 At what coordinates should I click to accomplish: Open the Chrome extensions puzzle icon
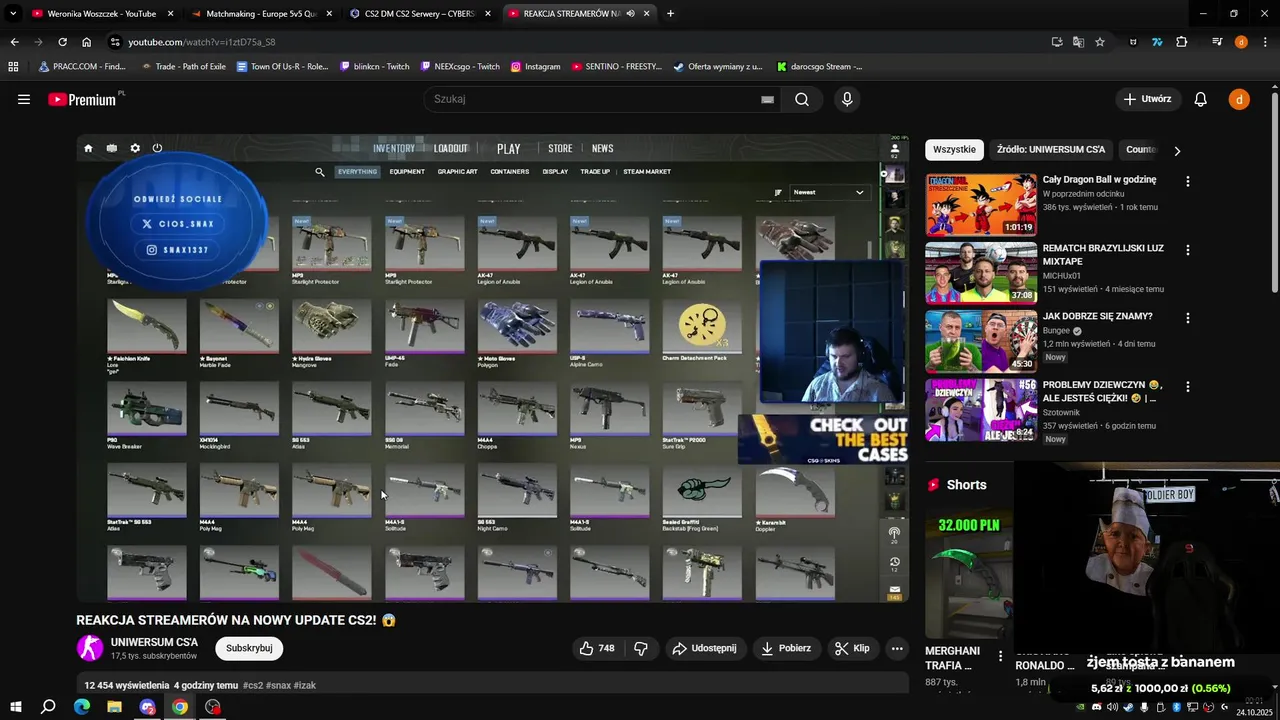(1181, 42)
